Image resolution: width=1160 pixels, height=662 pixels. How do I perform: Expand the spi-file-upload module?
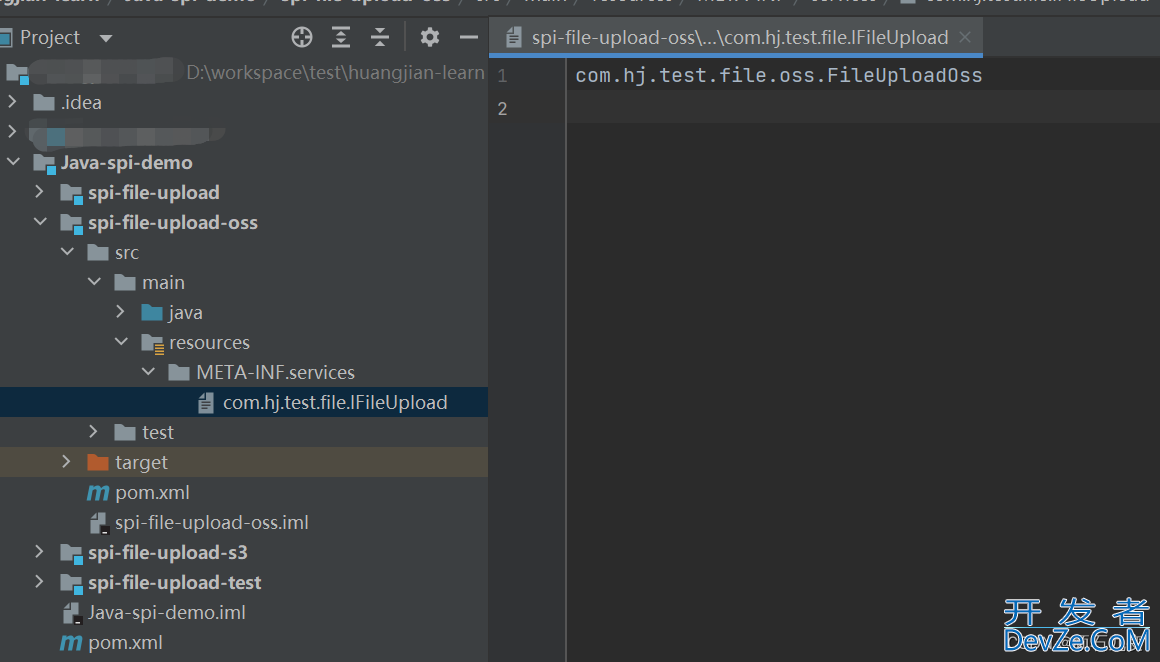click(x=39, y=192)
